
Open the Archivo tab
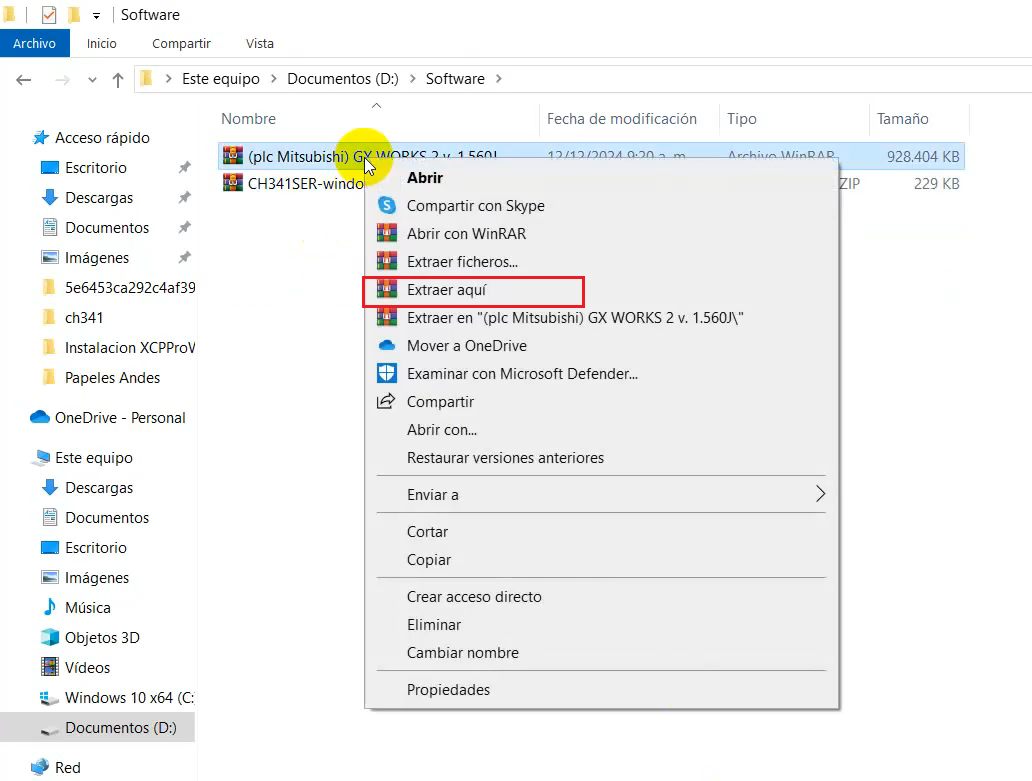coord(35,43)
